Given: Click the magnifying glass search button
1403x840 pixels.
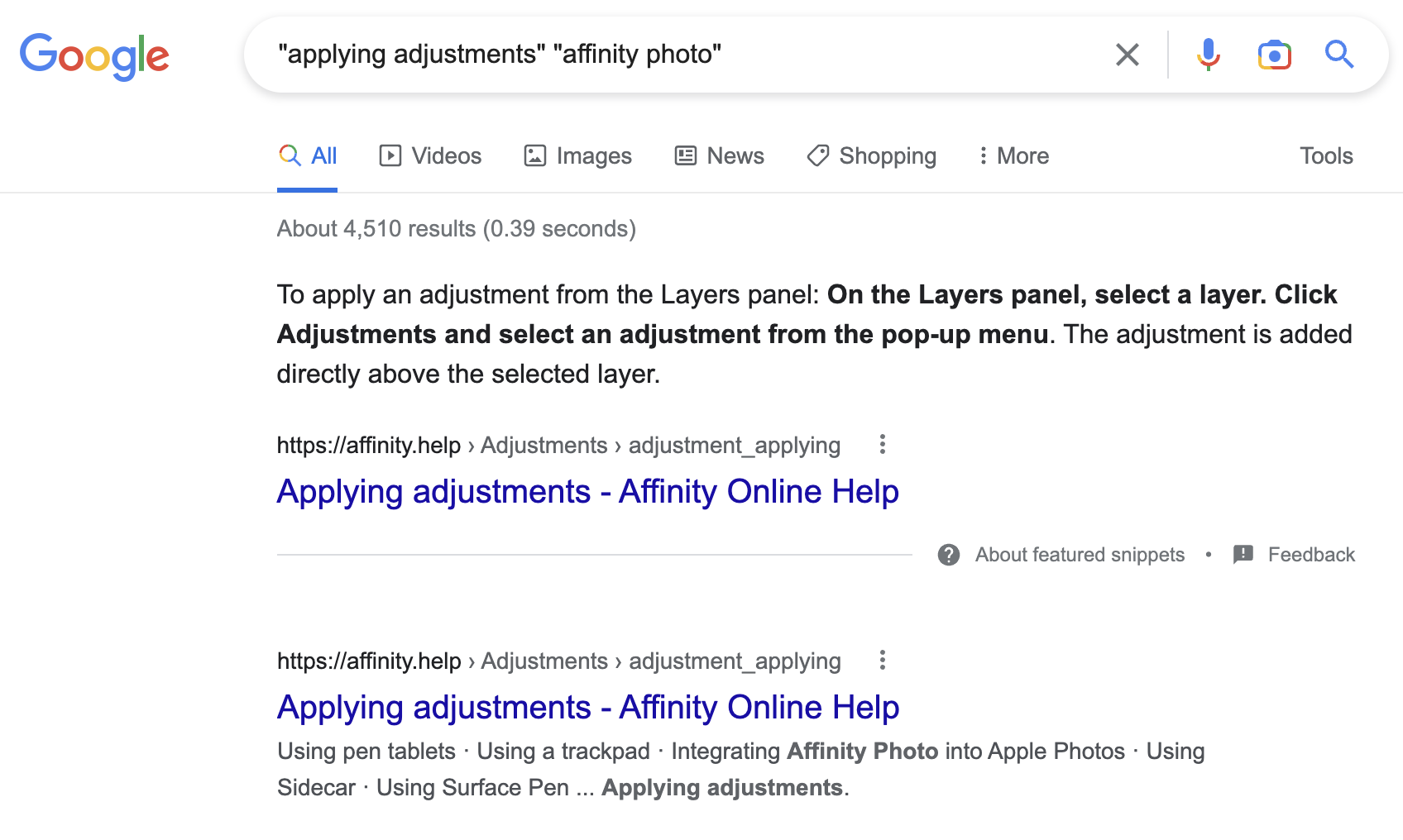Looking at the screenshot, I should click(x=1338, y=55).
